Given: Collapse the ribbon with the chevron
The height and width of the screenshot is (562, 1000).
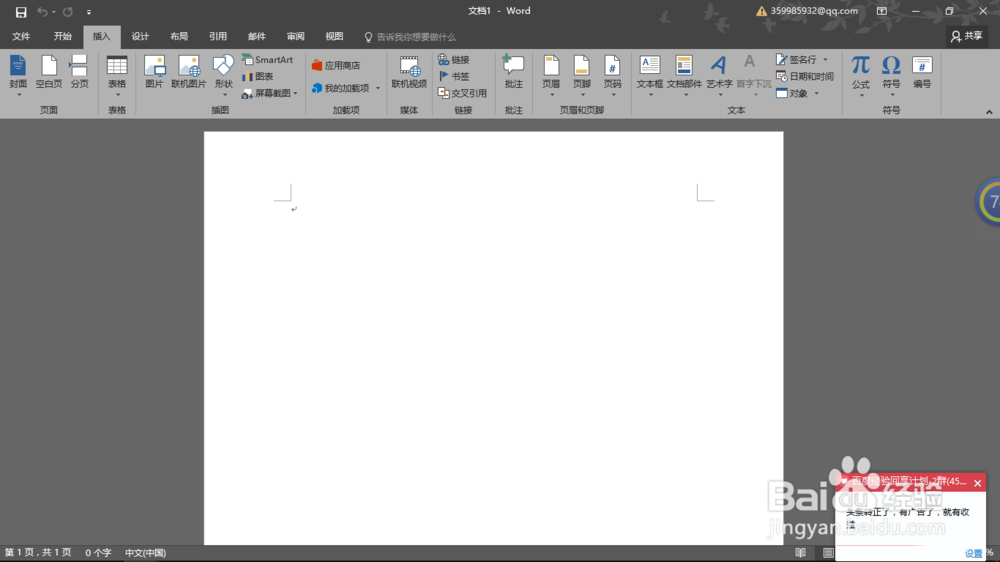Looking at the screenshot, I should tap(989, 112).
